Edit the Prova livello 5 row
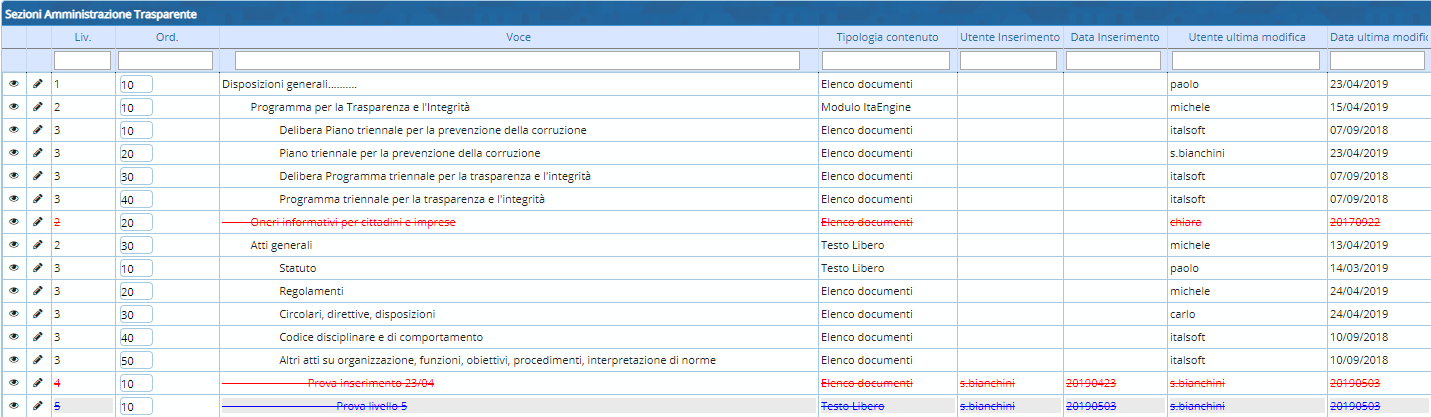The image size is (1431, 417). (x=38, y=406)
